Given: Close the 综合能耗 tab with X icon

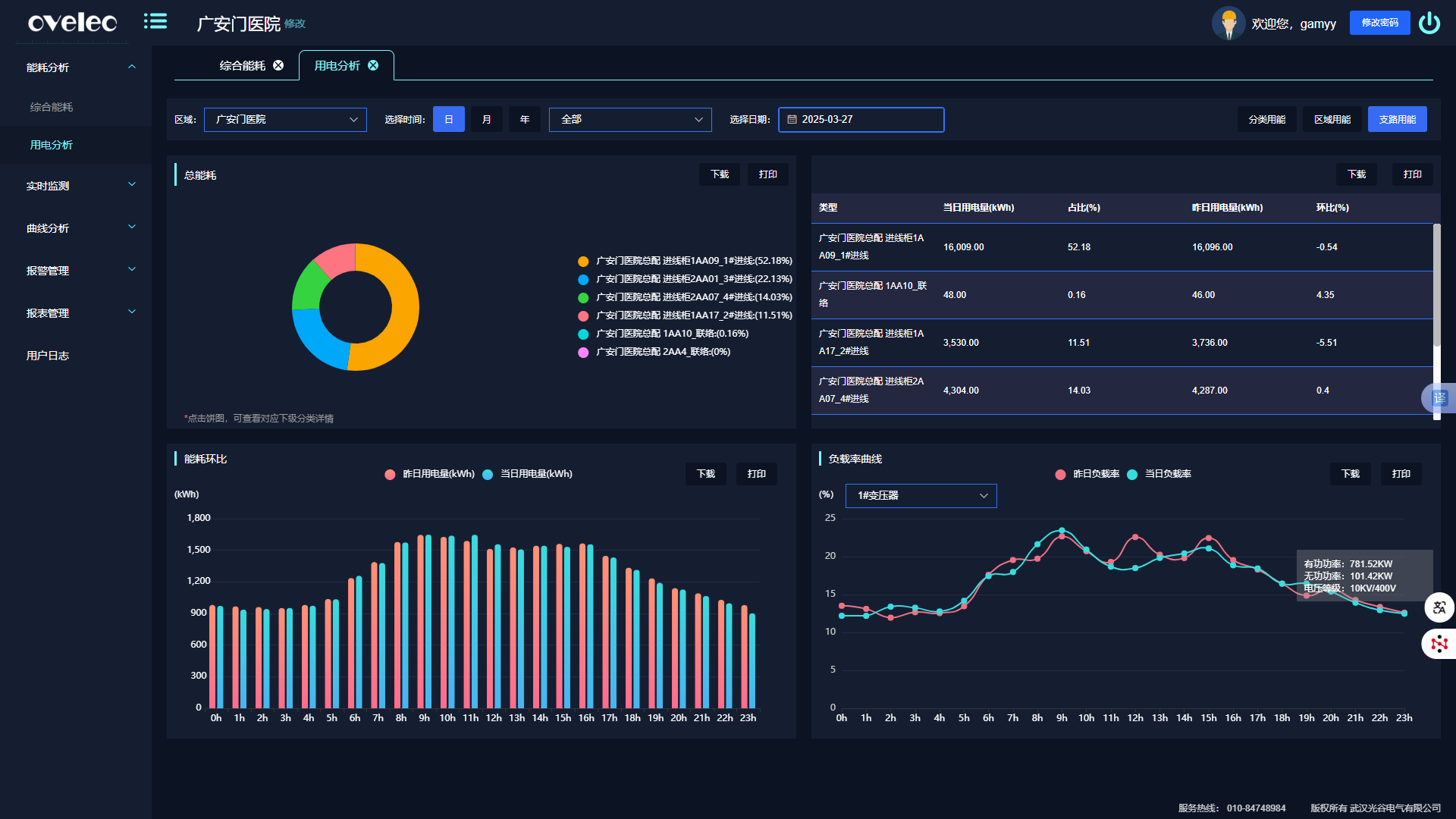Looking at the screenshot, I should click(x=278, y=66).
